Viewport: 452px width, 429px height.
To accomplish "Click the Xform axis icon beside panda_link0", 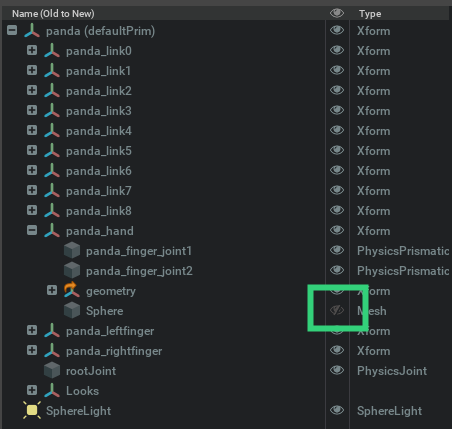I will (52, 51).
